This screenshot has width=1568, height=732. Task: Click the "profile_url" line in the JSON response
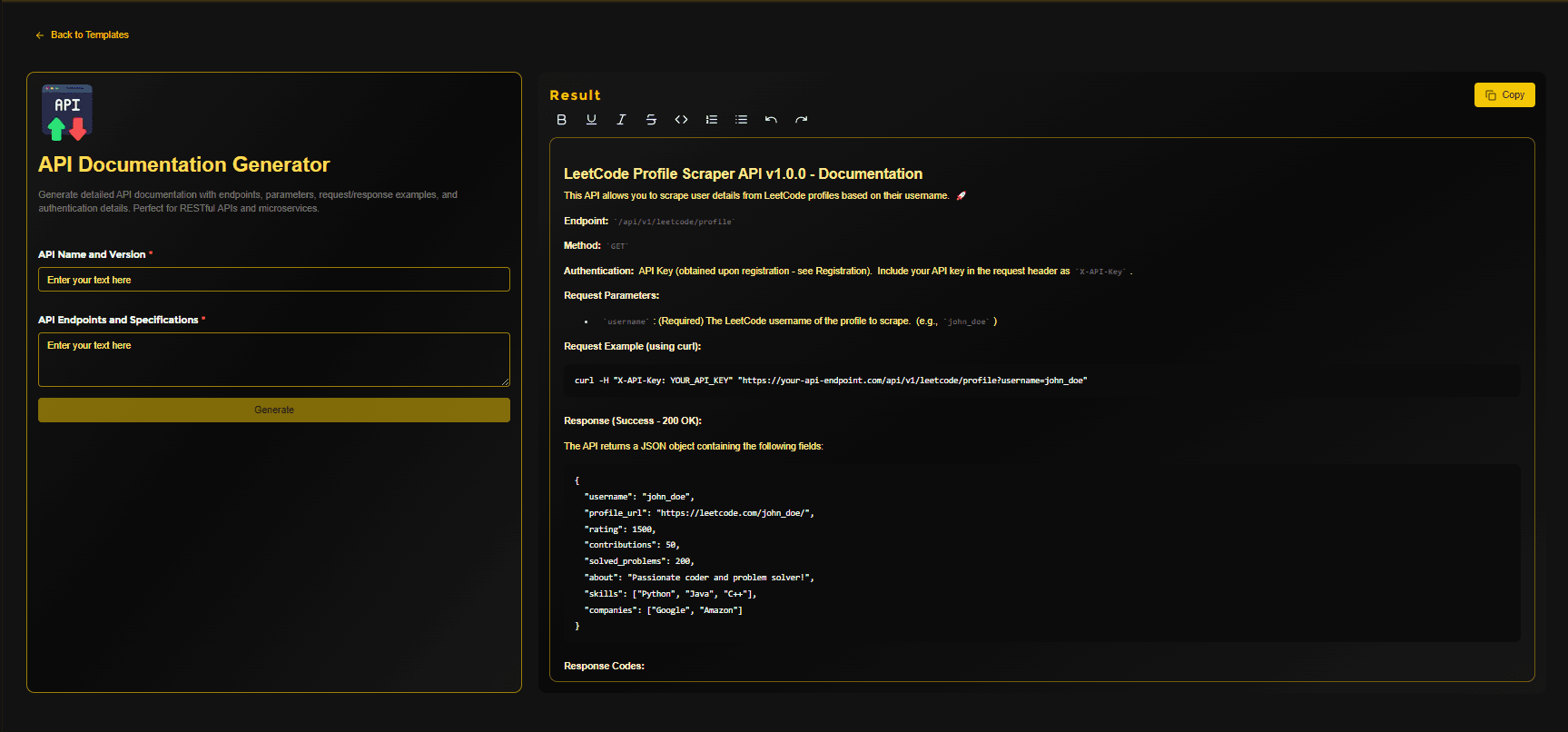[x=699, y=513]
